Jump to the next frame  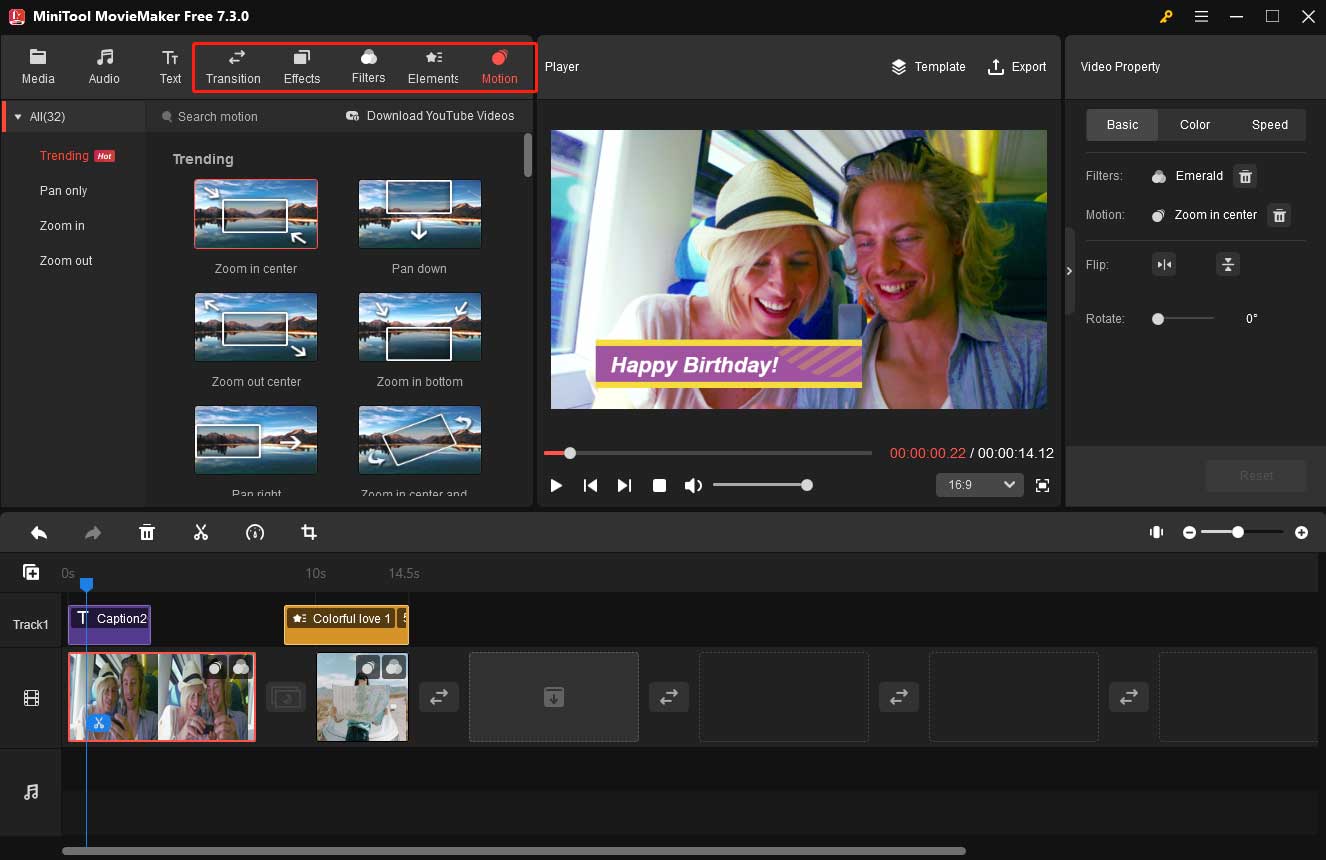point(624,485)
